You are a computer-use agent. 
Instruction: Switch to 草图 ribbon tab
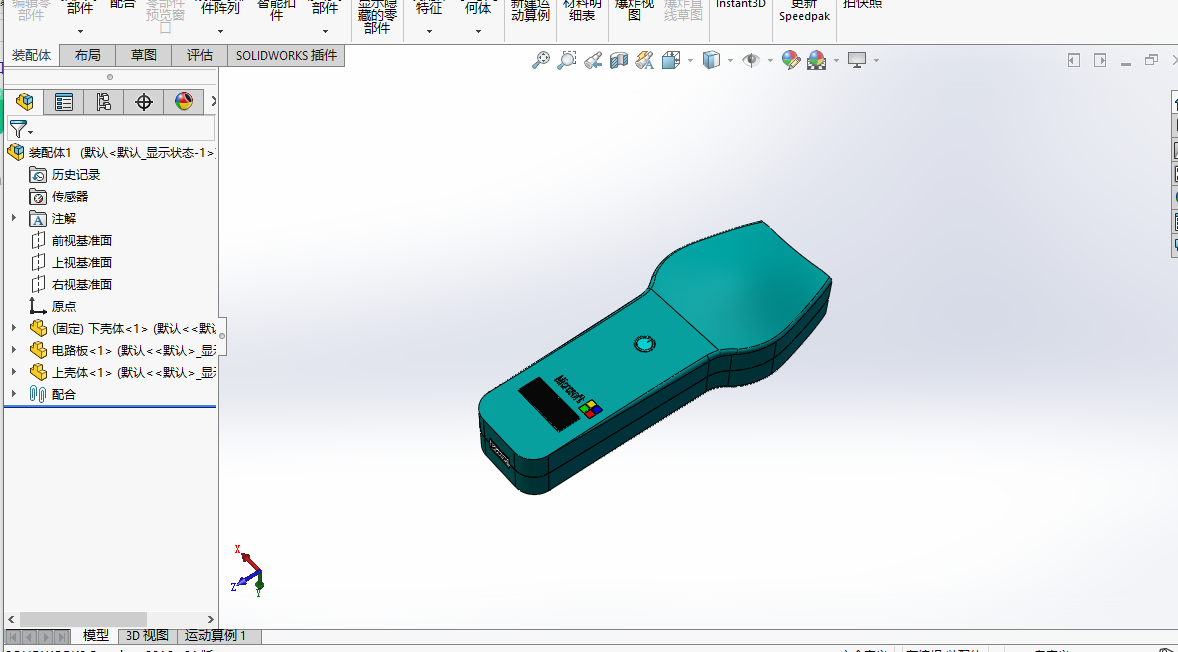(143, 55)
